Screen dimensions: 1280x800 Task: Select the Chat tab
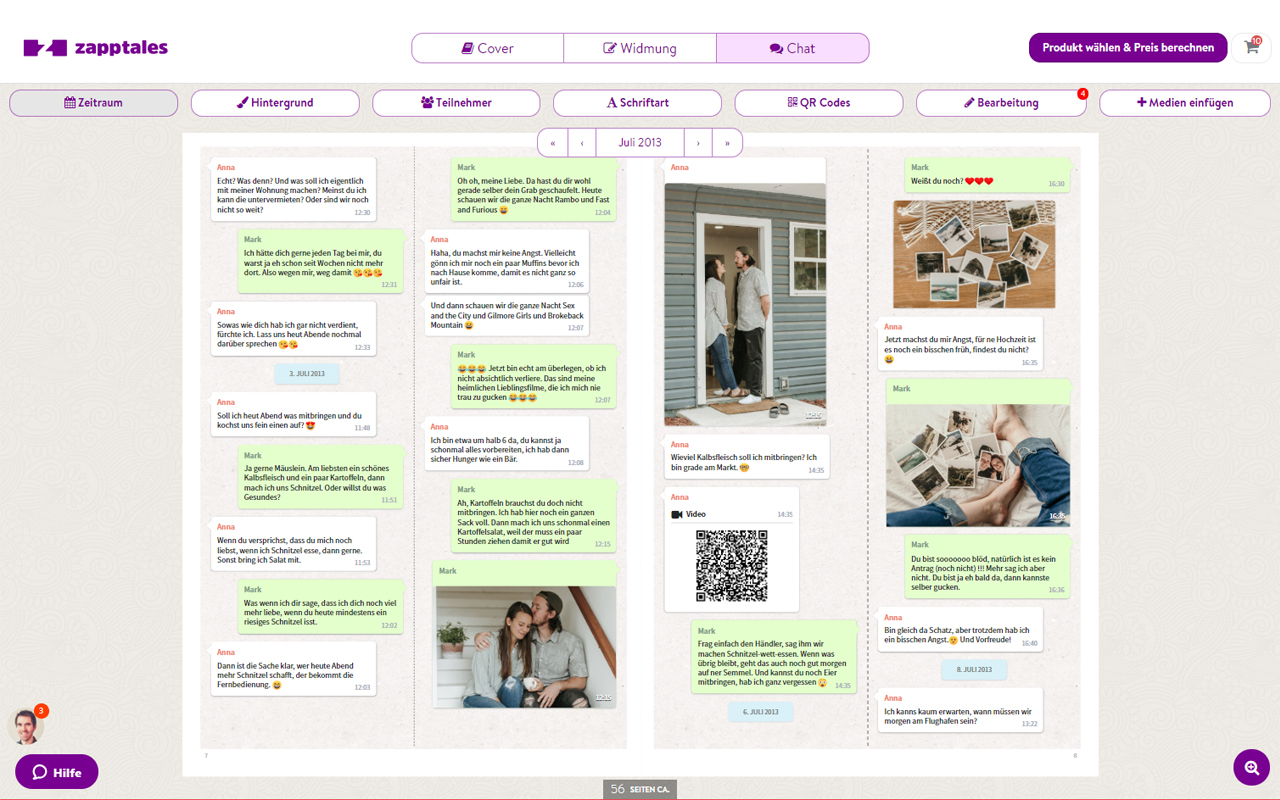792,48
